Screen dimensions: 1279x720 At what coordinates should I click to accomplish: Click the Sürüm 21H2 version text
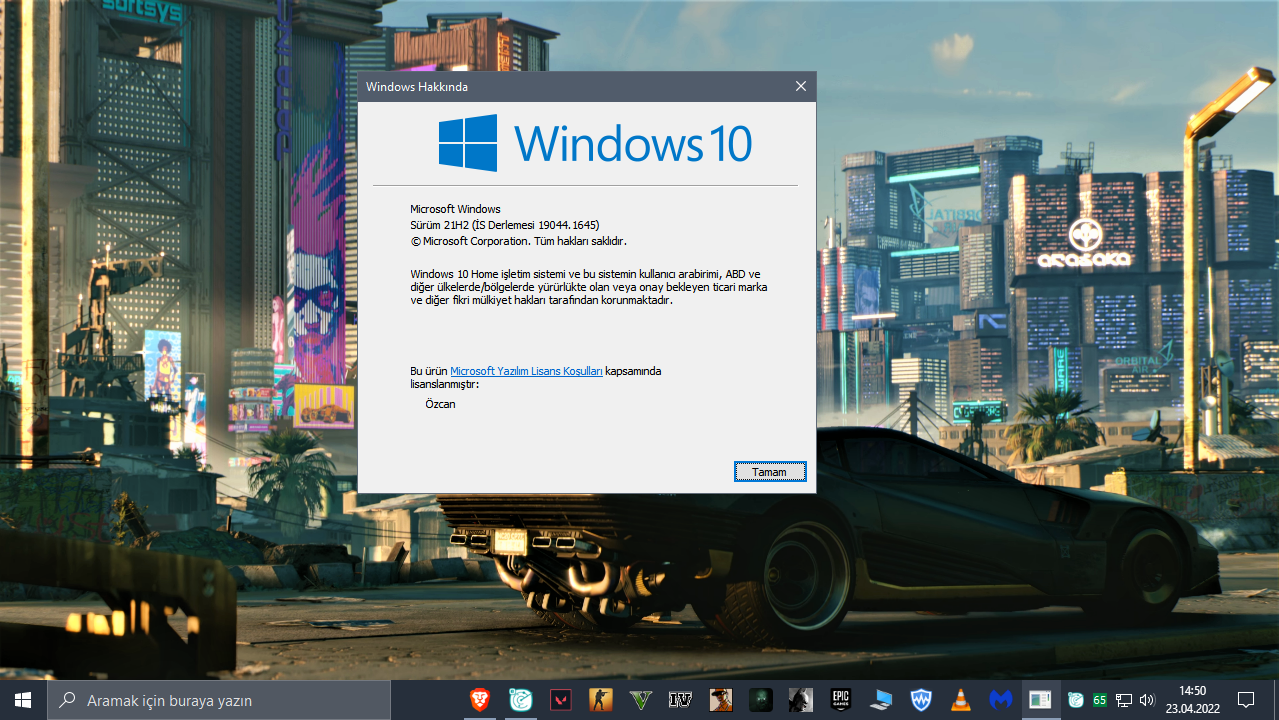coord(505,225)
